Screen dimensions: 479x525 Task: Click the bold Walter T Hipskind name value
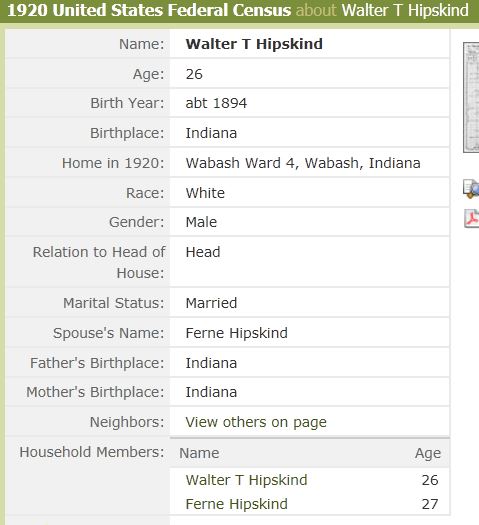254,44
